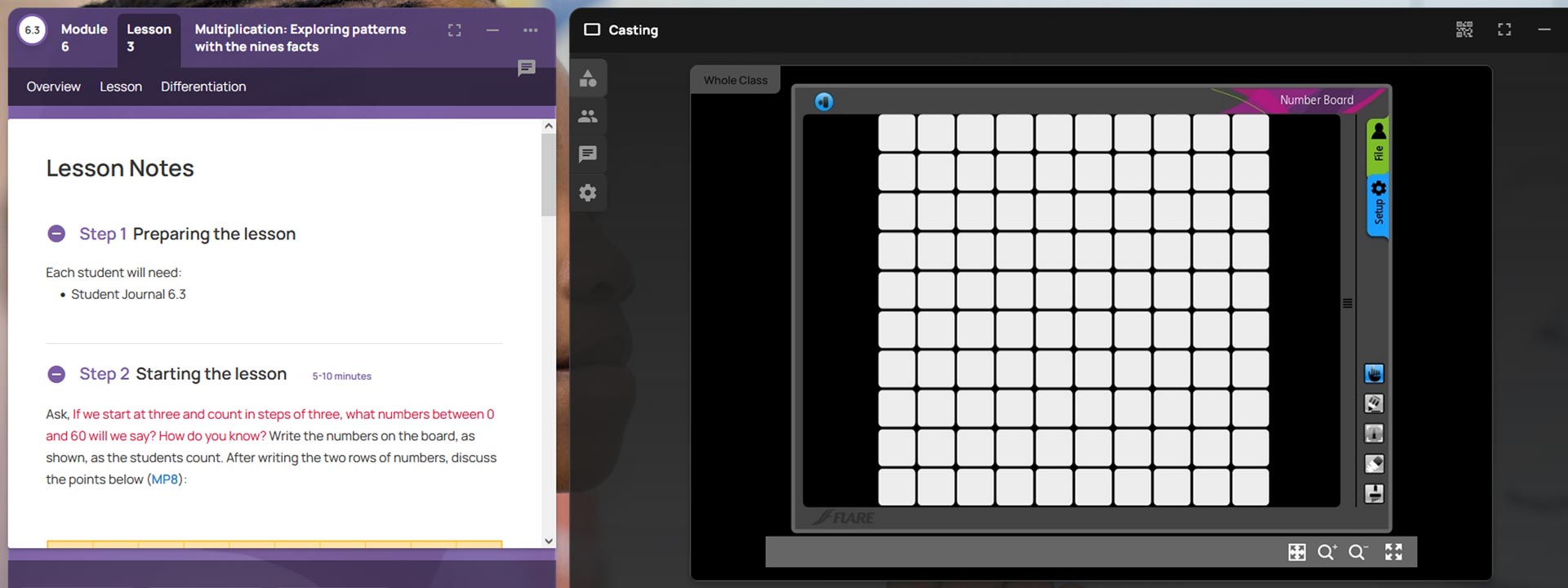Open the settings gear sidebar icon

click(588, 193)
